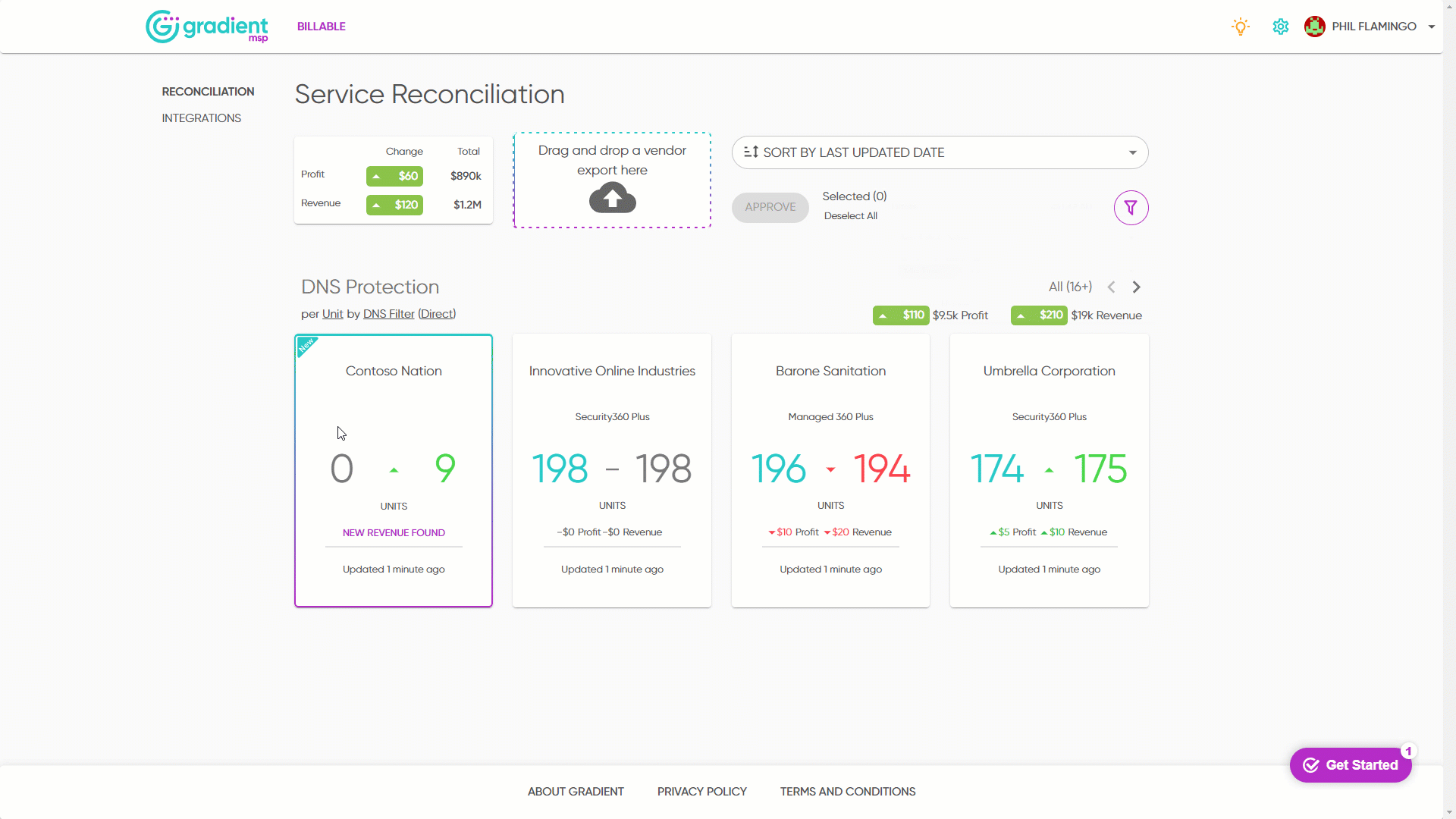Go to next page of DNS Protection cards

(x=1136, y=287)
